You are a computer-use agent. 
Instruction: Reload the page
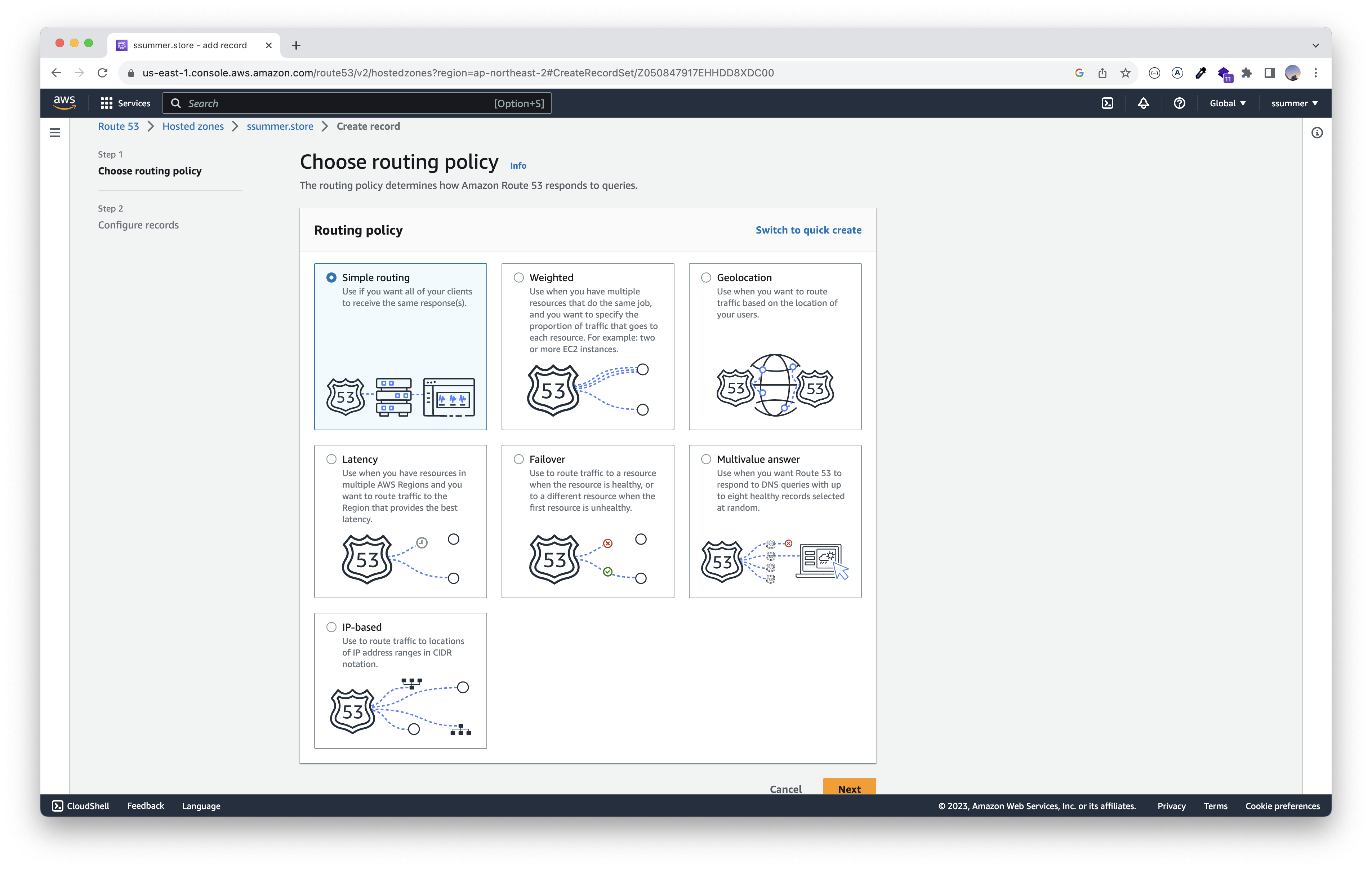(103, 73)
